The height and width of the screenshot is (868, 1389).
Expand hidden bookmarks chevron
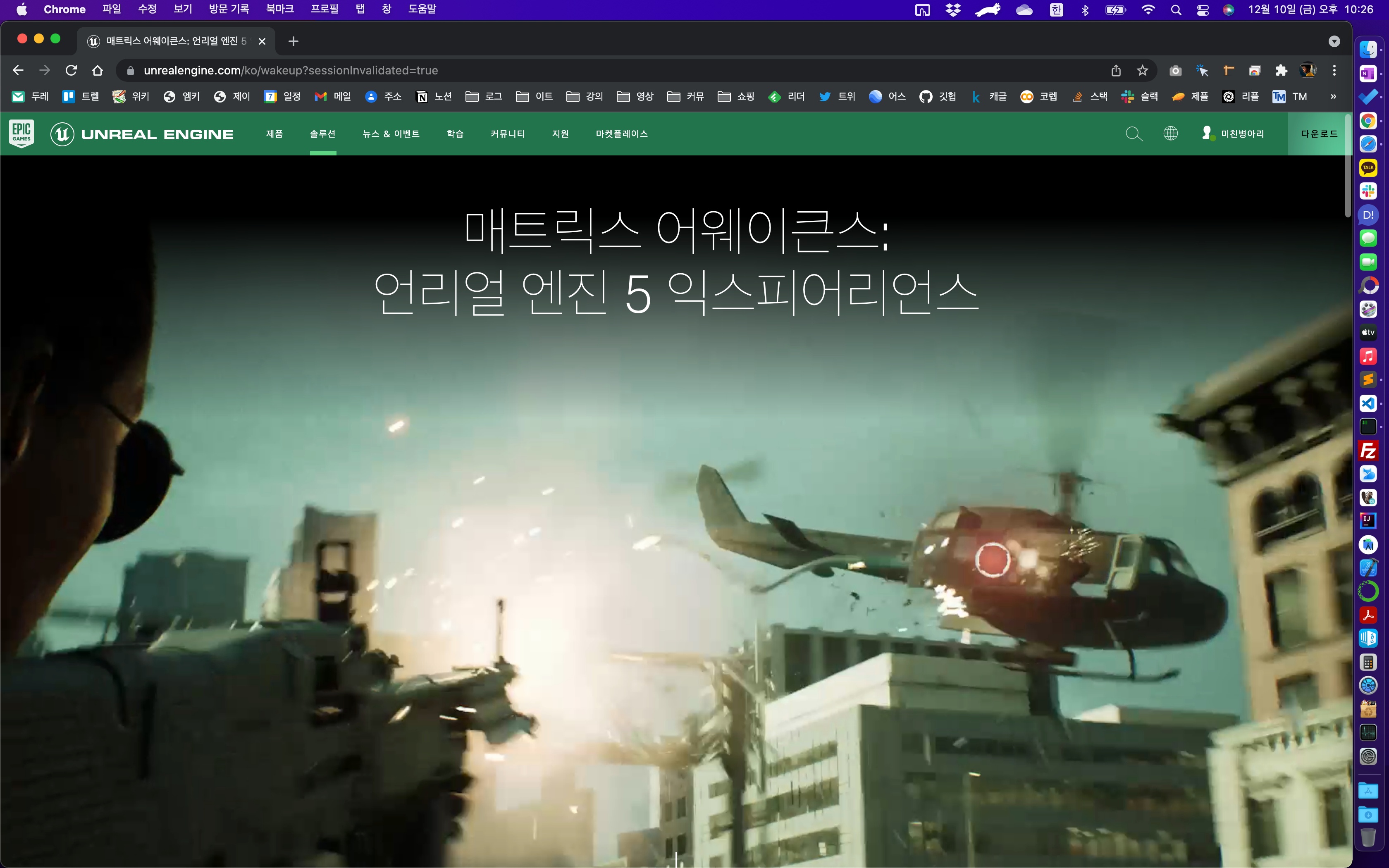coord(1333,96)
